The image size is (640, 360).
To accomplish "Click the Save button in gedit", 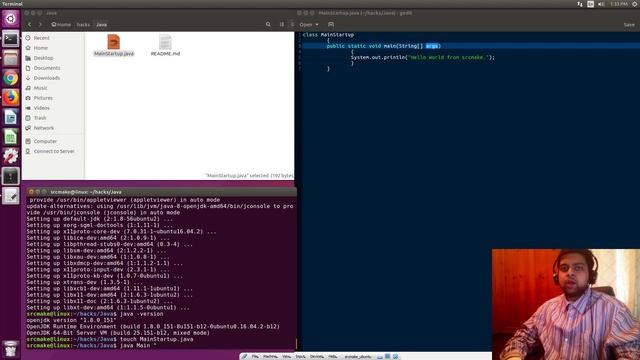I will [x=629, y=24].
